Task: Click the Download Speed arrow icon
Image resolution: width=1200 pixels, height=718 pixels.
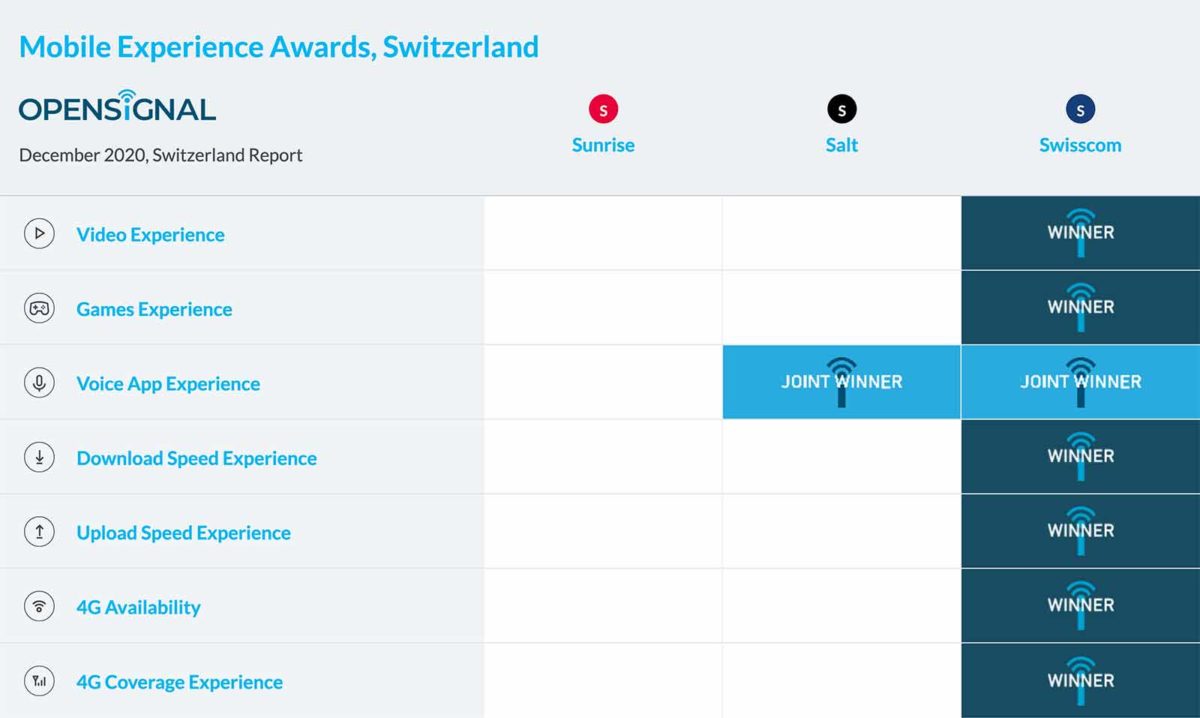Action: coord(39,458)
